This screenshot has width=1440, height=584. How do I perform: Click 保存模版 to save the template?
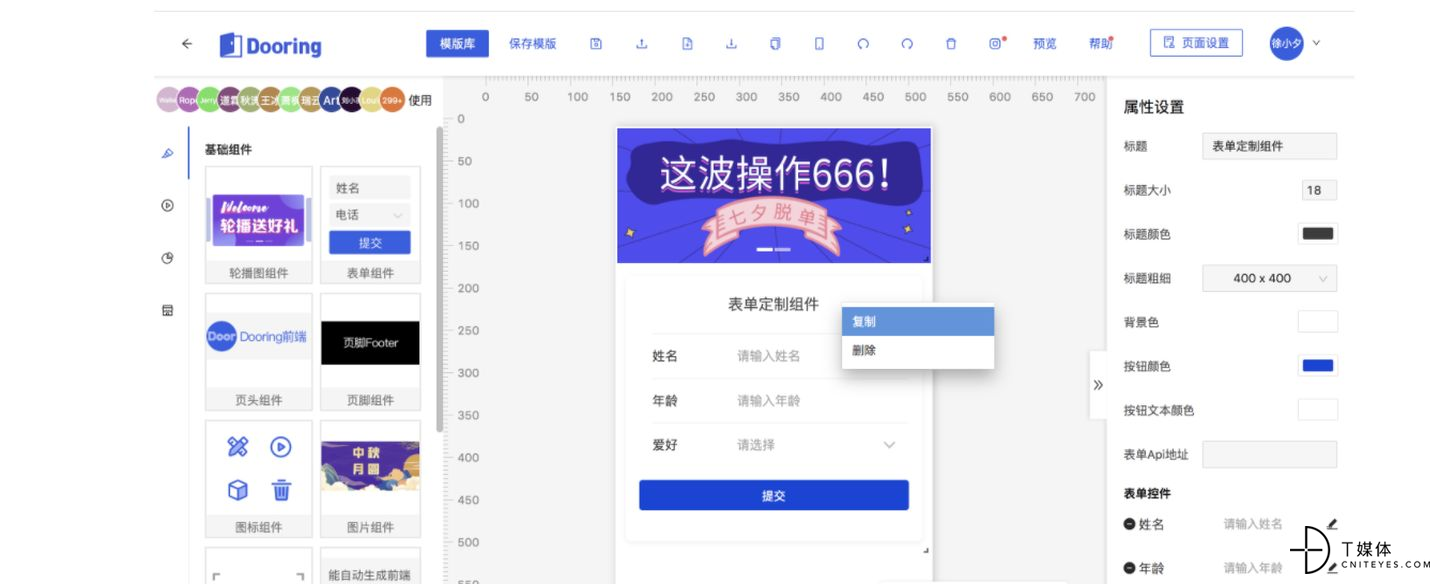(532, 44)
